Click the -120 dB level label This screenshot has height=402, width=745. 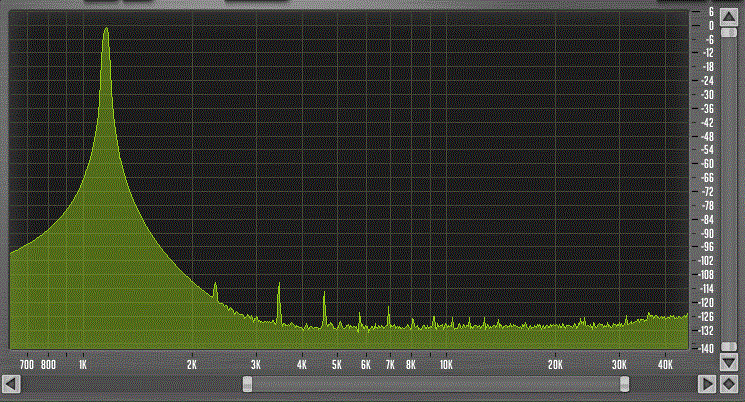coord(706,303)
